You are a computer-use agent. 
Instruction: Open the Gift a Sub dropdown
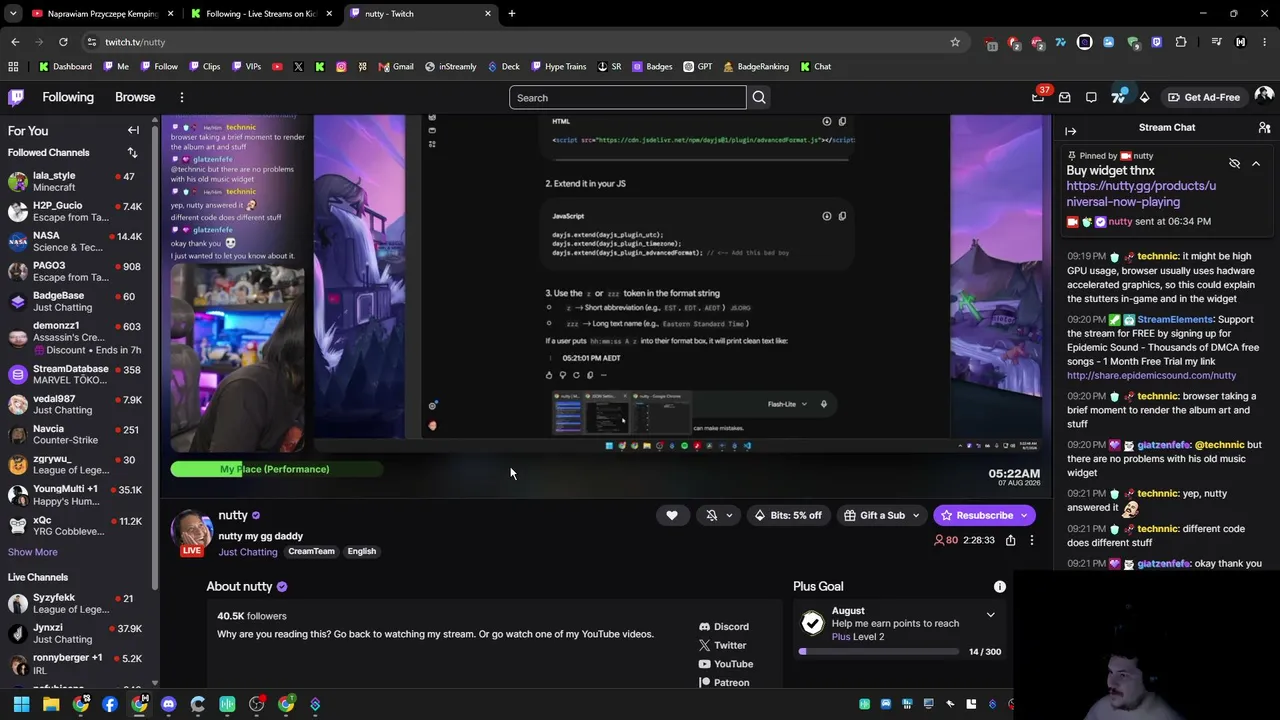point(915,516)
